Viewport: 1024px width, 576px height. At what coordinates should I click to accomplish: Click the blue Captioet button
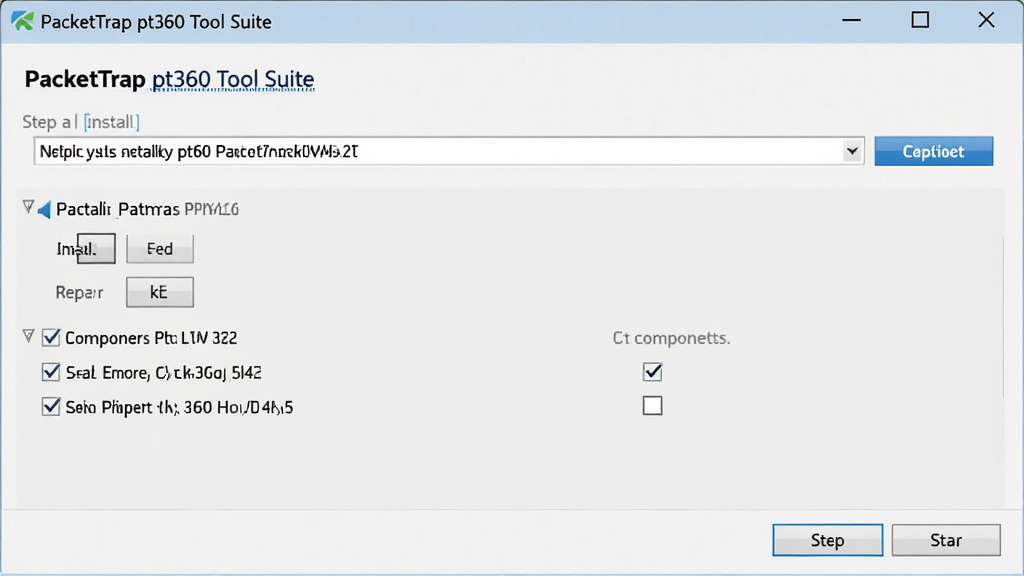[933, 152]
